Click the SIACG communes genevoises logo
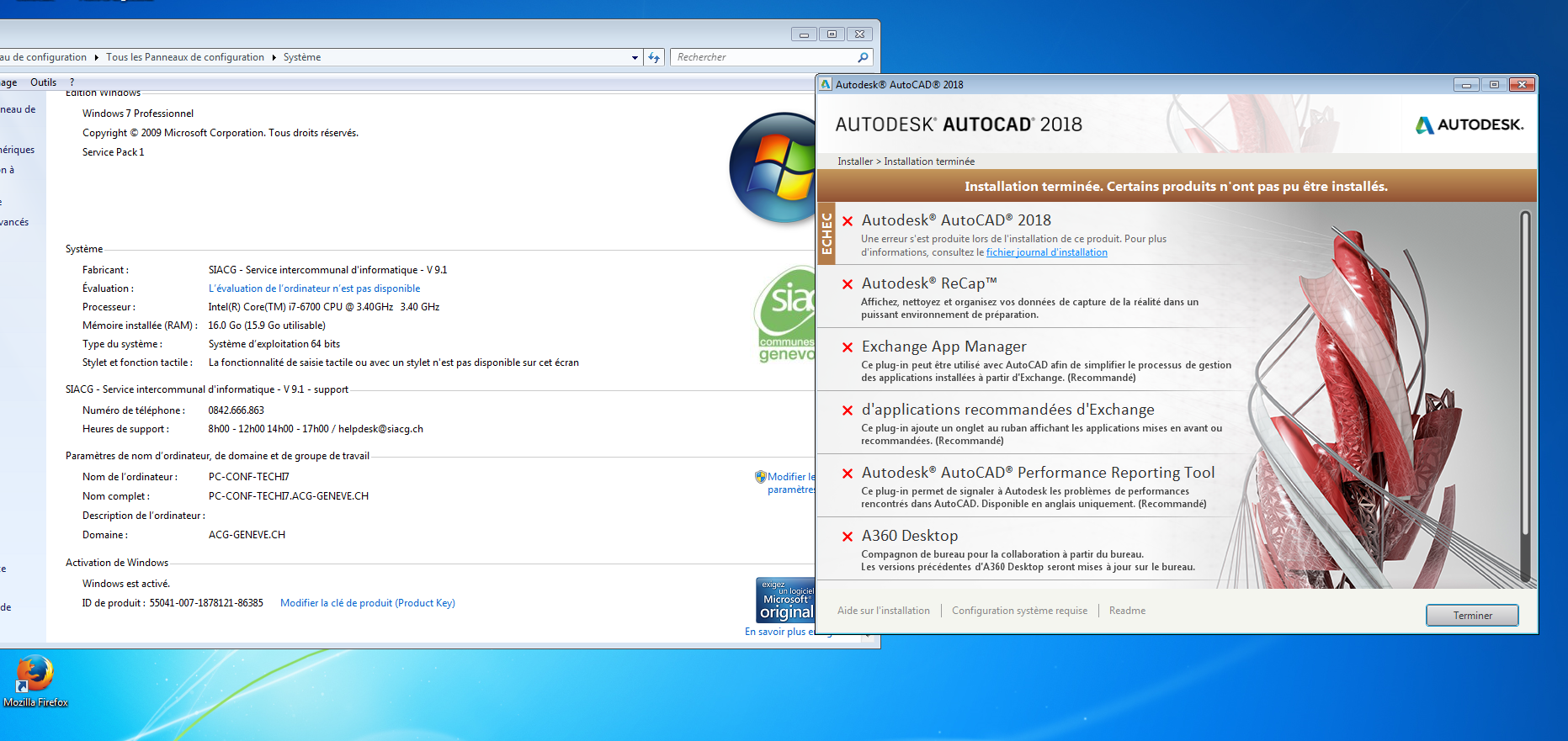The width and height of the screenshot is (1568, 741). (784, 314)
